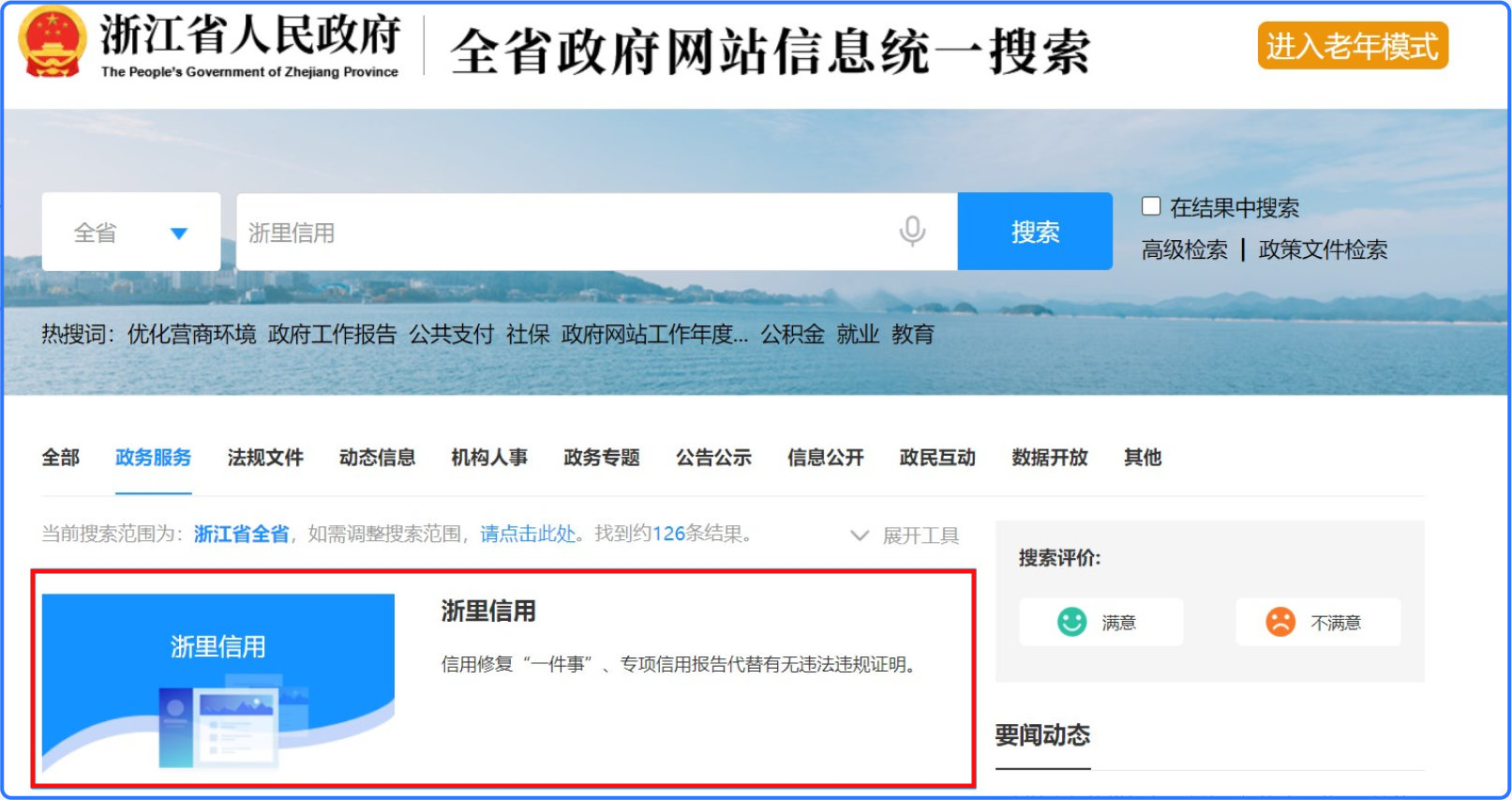The image size is (1512, 800).
Task: Select the 政务服务 tab
Action: pyautogui.click(x=153, y=458)
